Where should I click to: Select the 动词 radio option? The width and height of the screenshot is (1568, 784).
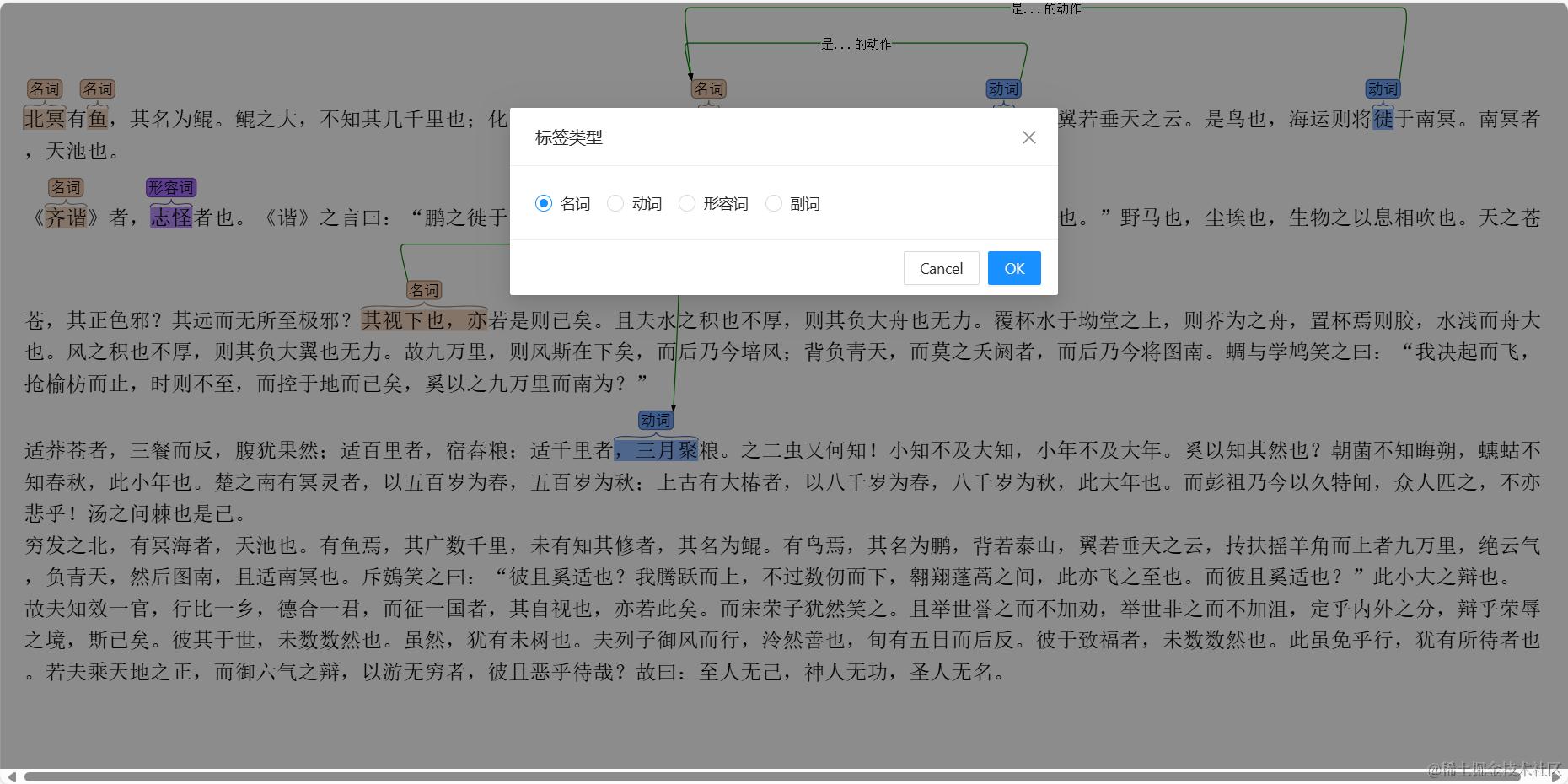[x=615, y=203]
